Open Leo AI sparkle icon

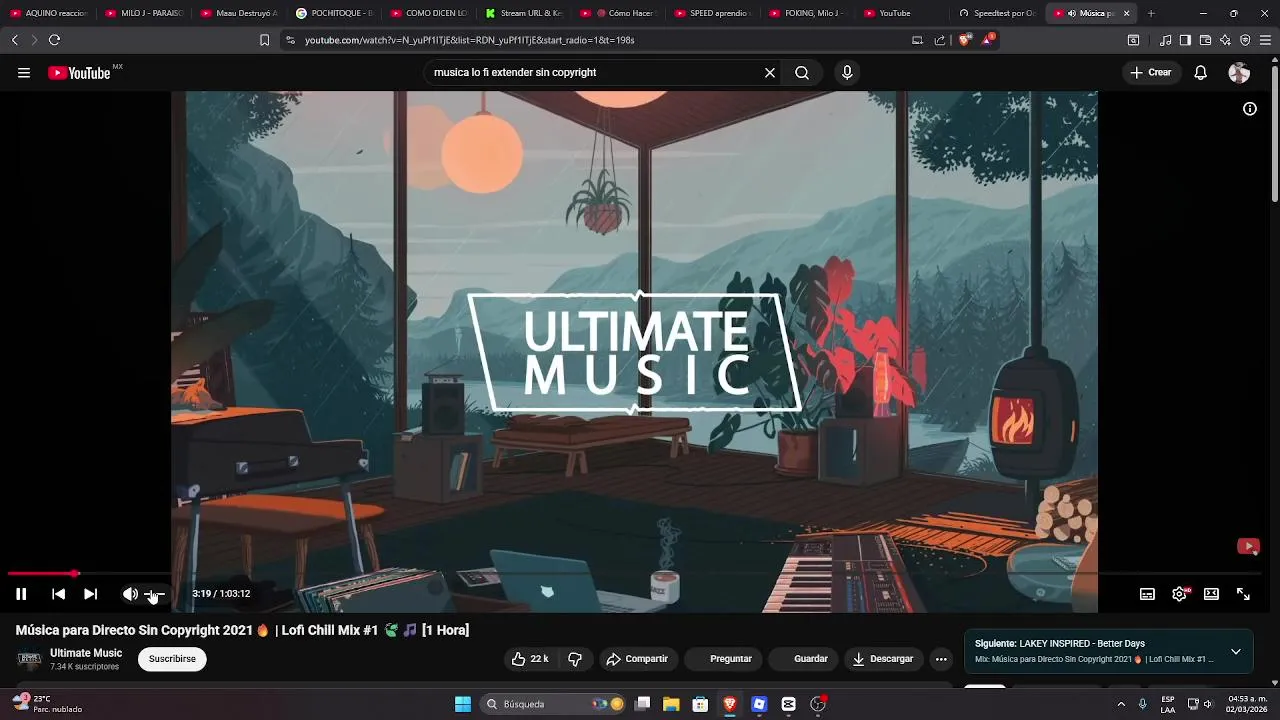[x=1225, y=40]
